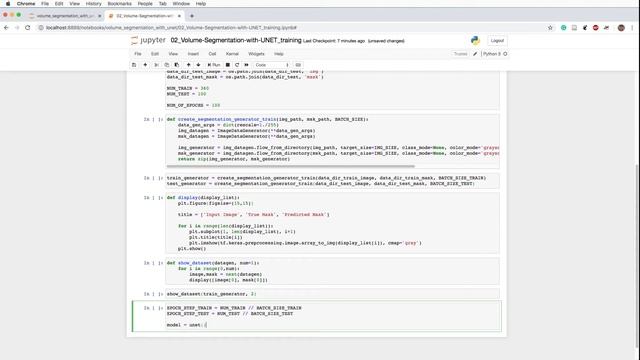Open the Chrome menu in menu bar
This screenshot has width=640, height=360.
tap(26, 4)
